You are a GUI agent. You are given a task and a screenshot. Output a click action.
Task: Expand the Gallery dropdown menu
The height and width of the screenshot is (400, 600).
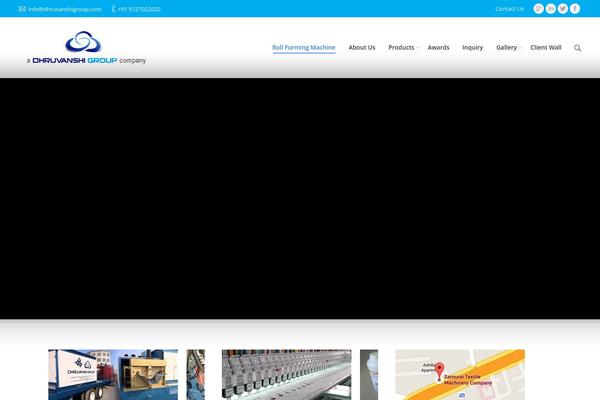507,47
